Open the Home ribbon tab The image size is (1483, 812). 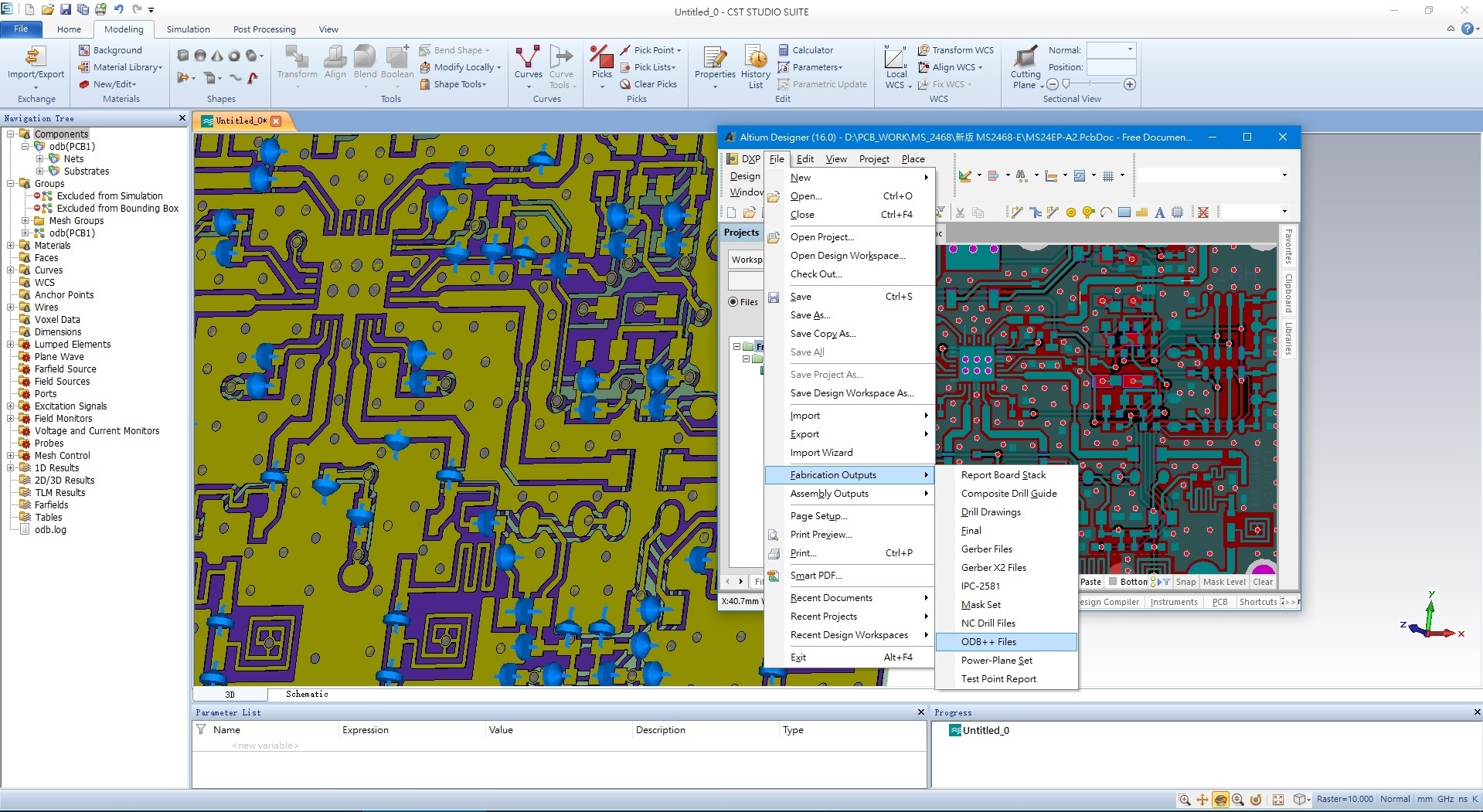(69, 29)
